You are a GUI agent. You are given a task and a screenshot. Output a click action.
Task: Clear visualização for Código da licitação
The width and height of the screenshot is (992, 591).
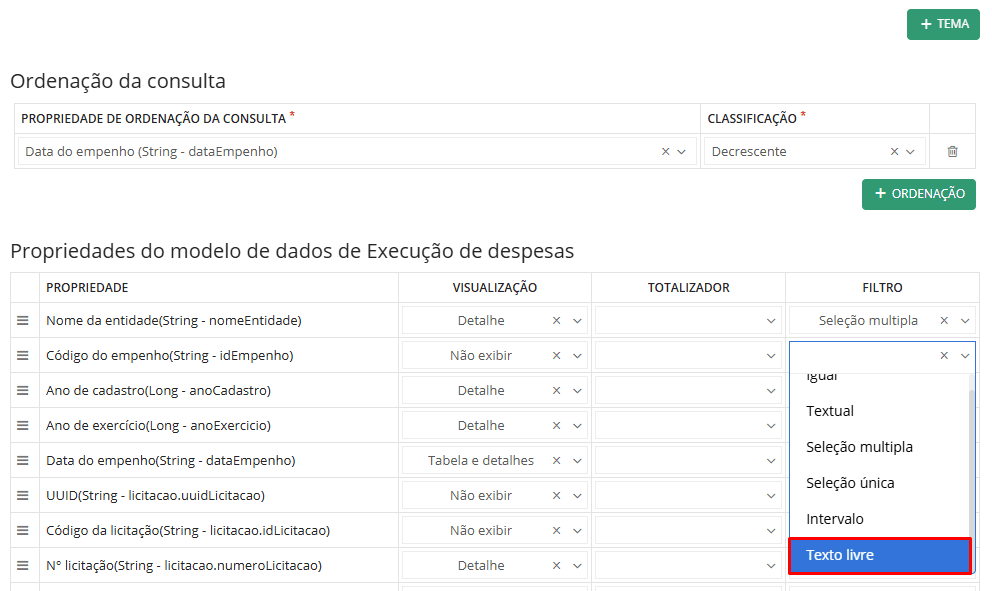(557, 530)
